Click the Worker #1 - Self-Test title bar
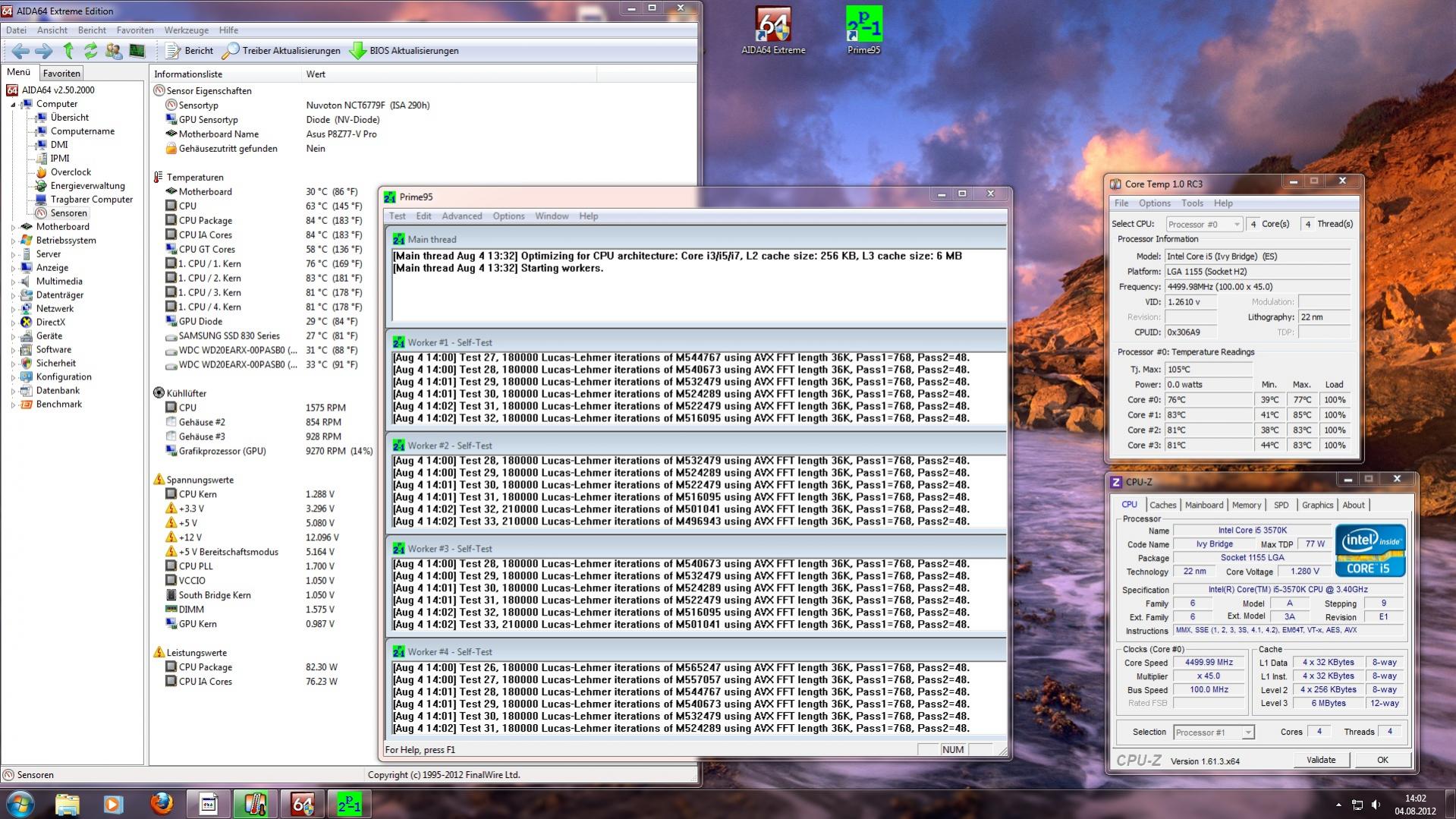Viewport: 1456px width, 819px height. (697, 342)
